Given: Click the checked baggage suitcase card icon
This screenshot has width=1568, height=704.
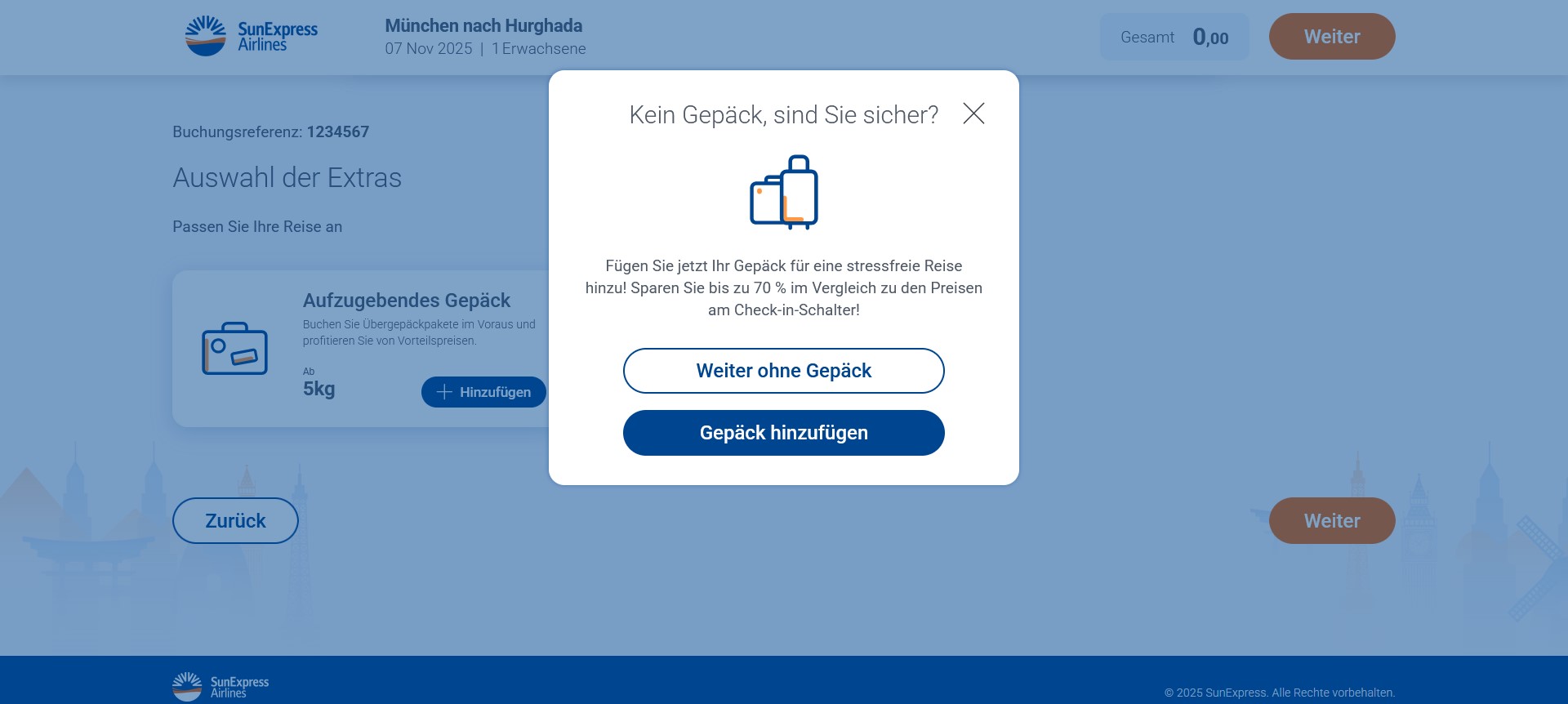Looking at the screenshot, I should [x=235, y=349].
